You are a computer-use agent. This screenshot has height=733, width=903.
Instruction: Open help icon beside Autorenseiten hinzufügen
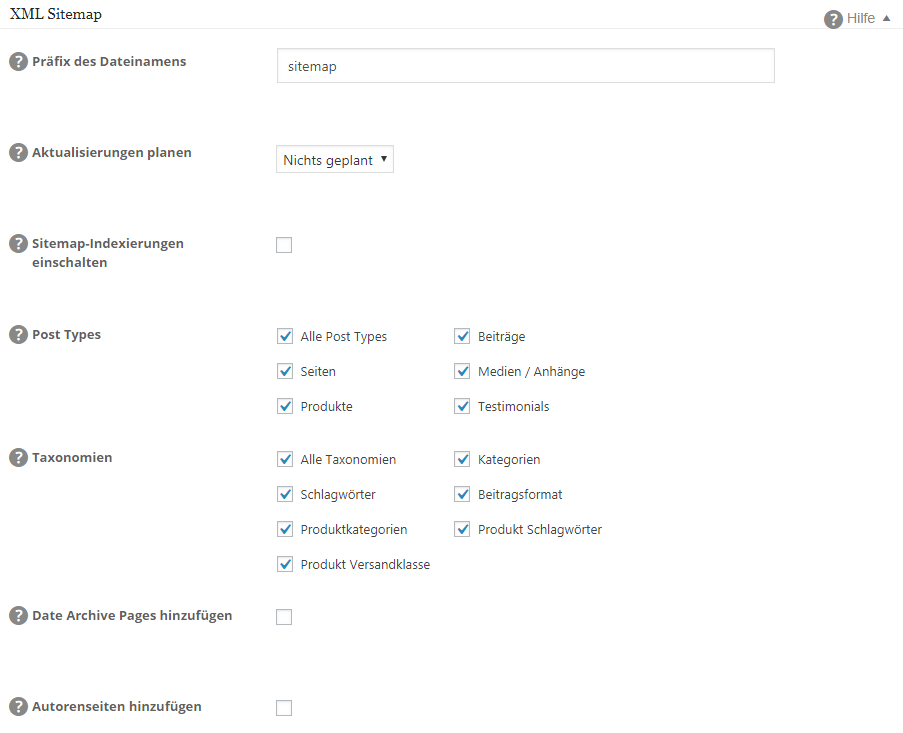pos(18,707)
